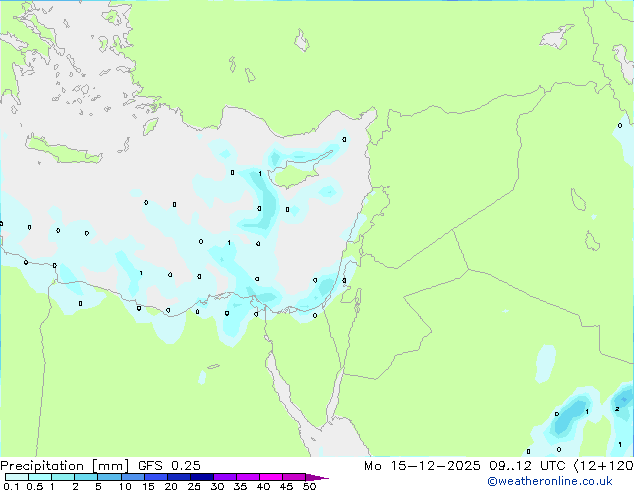The height and width of the screenshot is (490, 634).
Task: Click the '10' legend scale label
Action: (x=125, y=486)
